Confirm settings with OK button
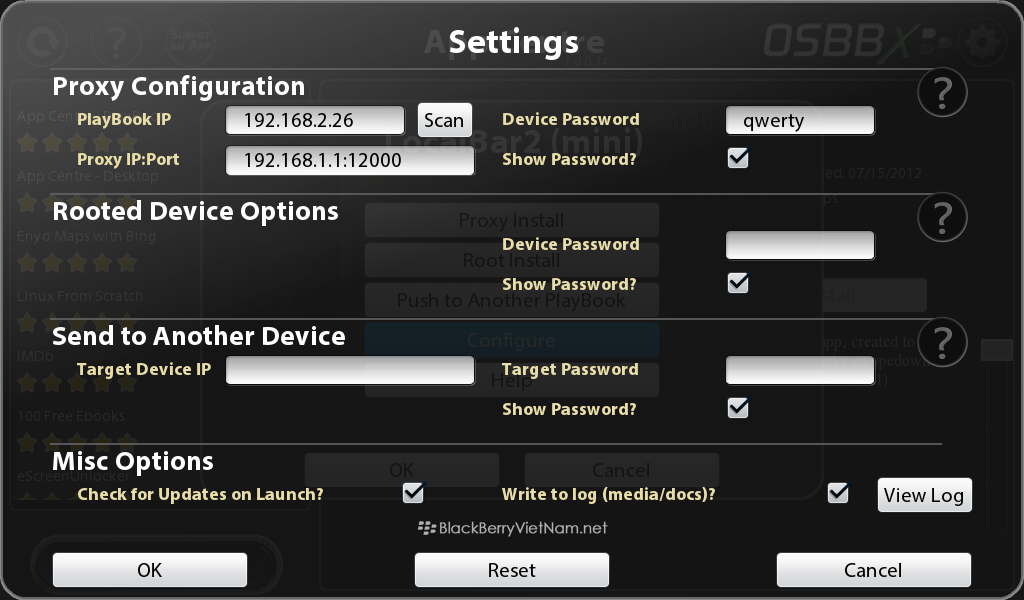The height and width of the screenshot is (600, 1024). [150, 570]
